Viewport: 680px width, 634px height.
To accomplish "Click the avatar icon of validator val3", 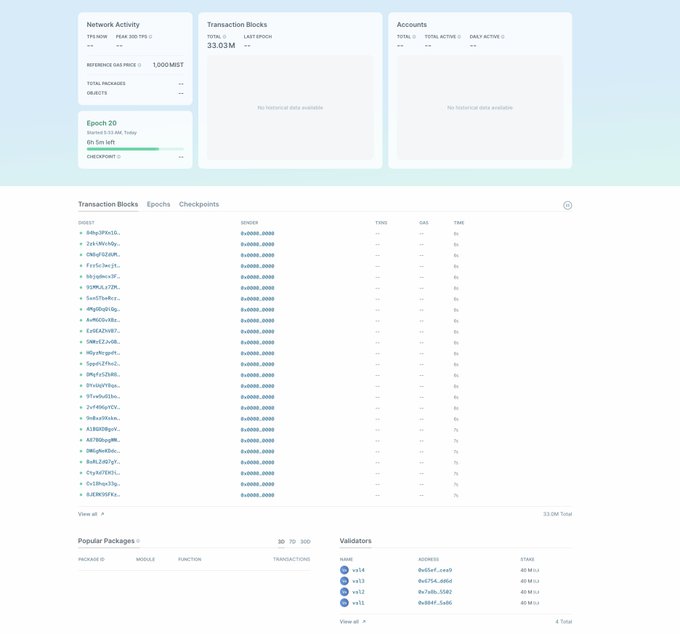I will point(344,581).
